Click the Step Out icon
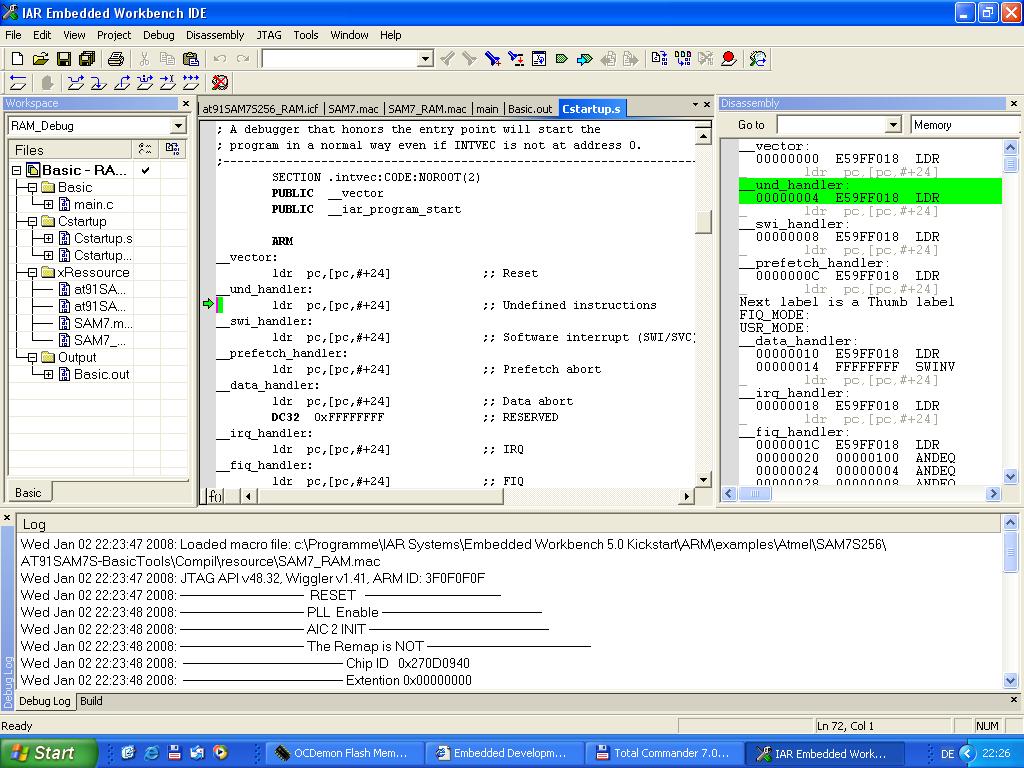1024x768 pixels. pyautogui.click(x=121, y=82)
